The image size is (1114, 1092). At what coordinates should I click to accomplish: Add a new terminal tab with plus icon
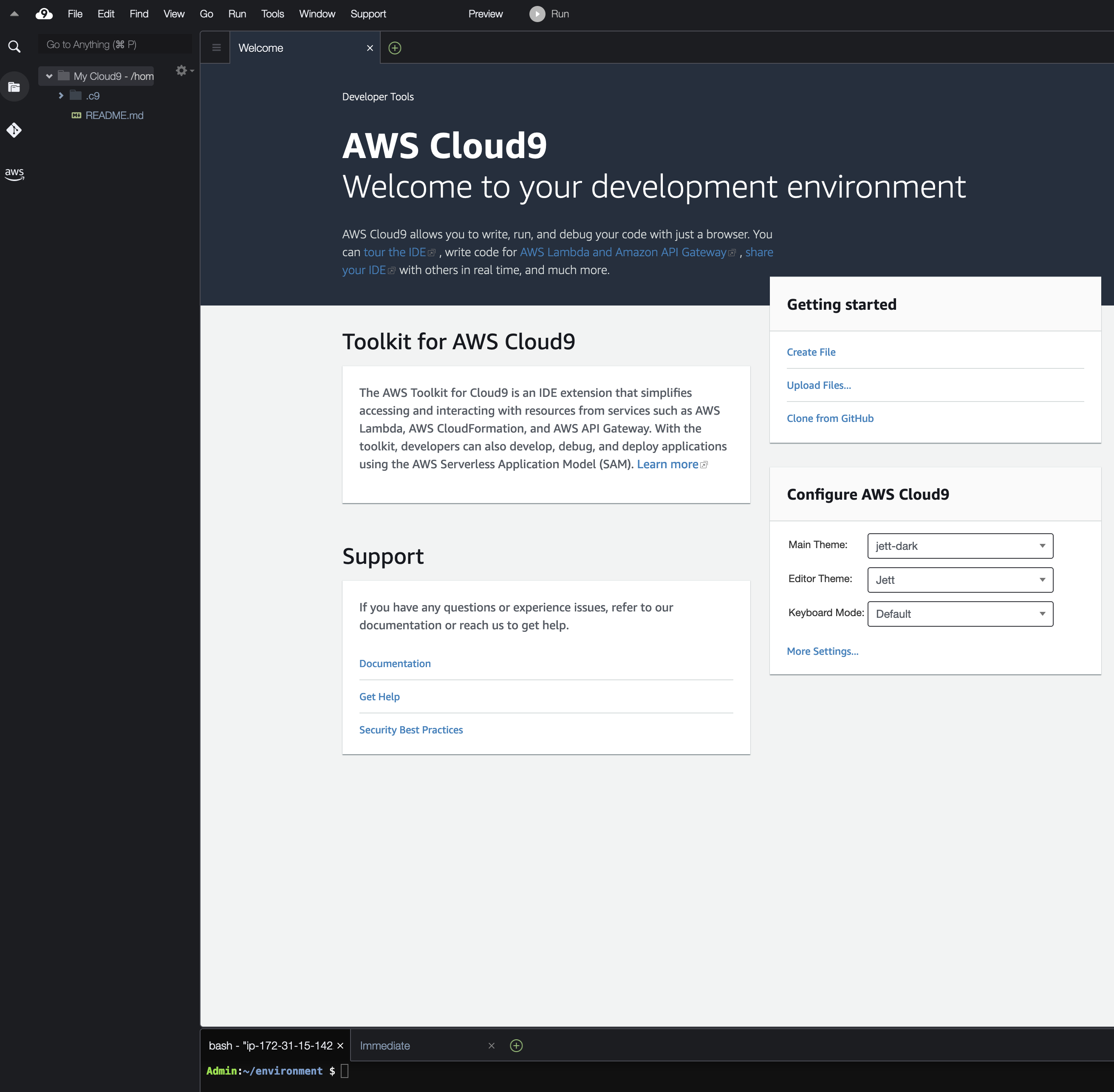pos(516,1046)
